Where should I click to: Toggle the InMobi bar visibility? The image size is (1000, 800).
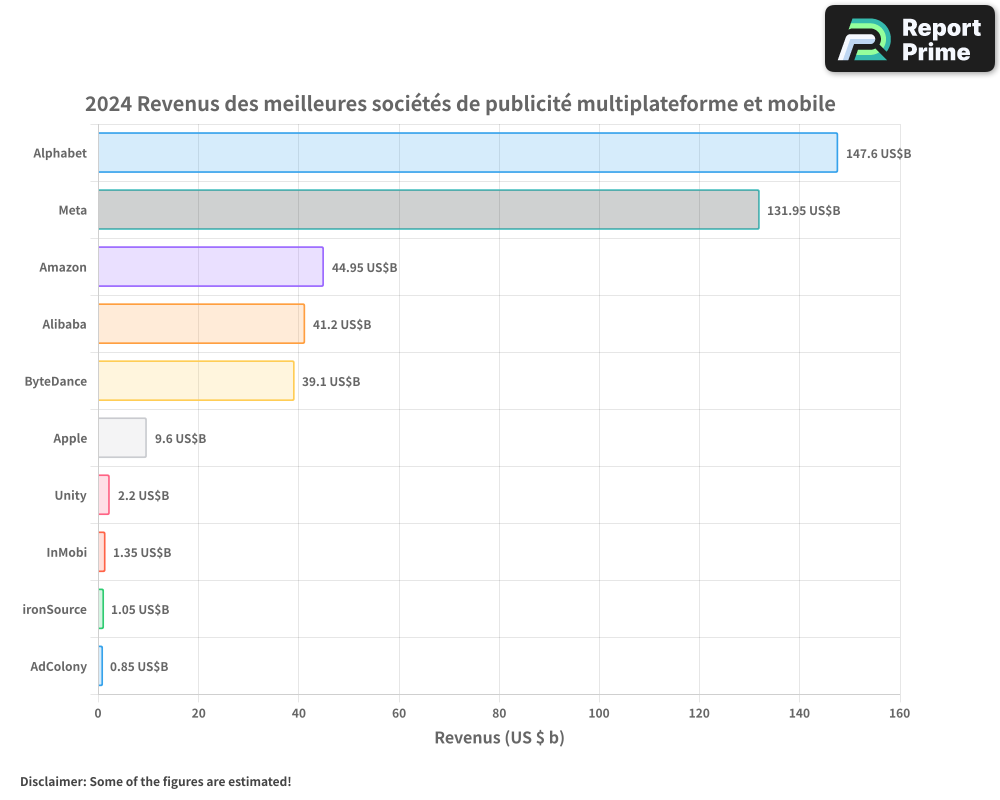[100, 552]
